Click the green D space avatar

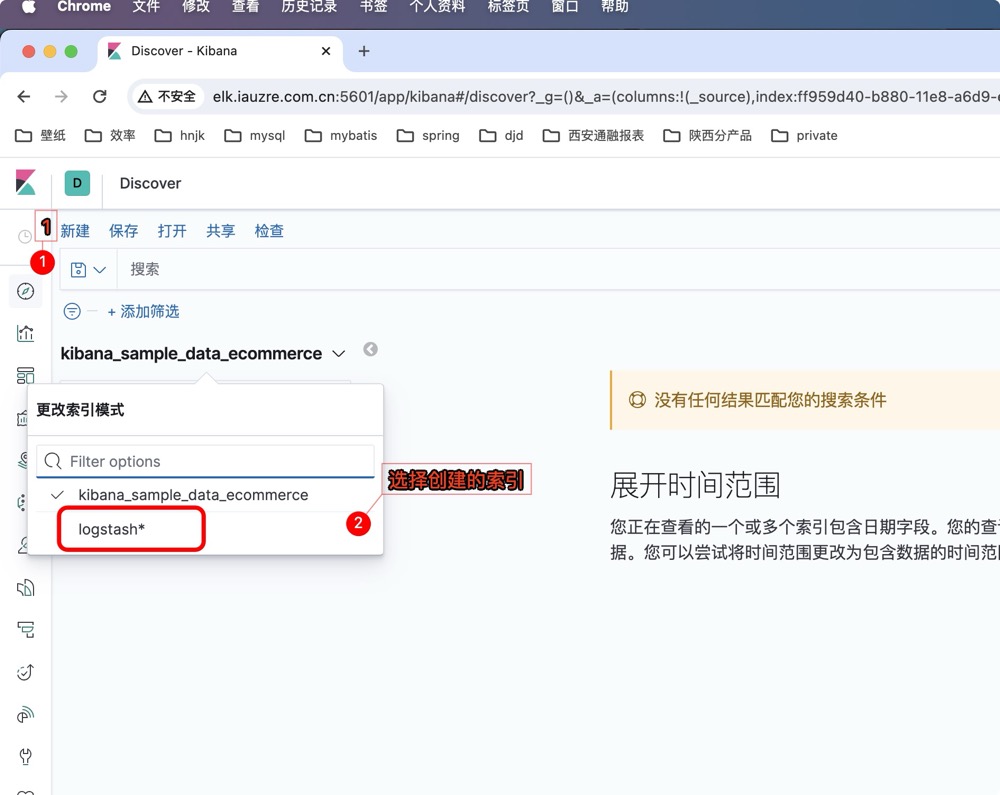coord(77,183)
